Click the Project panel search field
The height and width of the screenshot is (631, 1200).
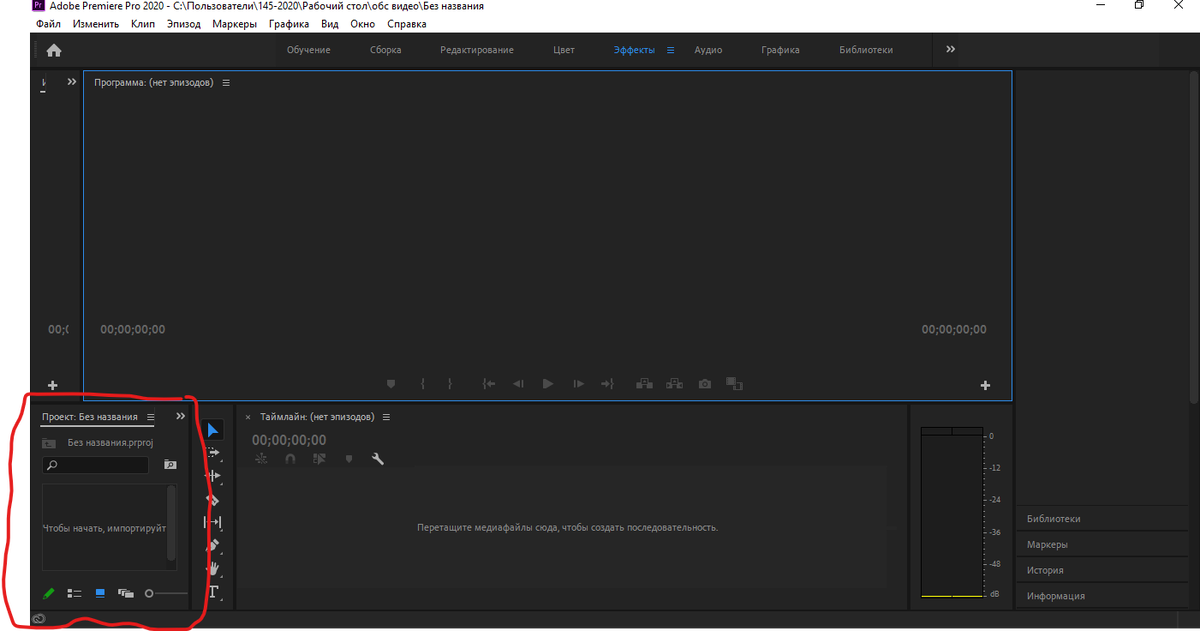(95, 465)
